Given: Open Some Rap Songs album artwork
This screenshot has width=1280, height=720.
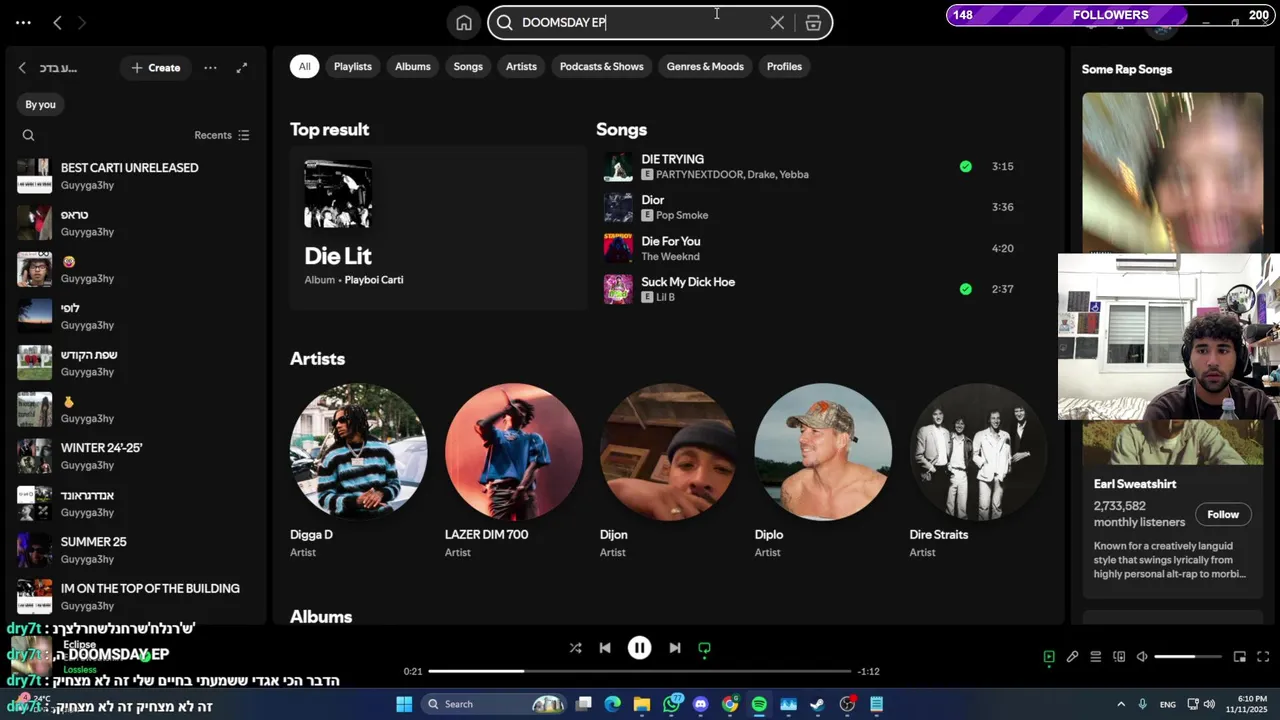Looking at the screenshot, I should click(1172, 173).
